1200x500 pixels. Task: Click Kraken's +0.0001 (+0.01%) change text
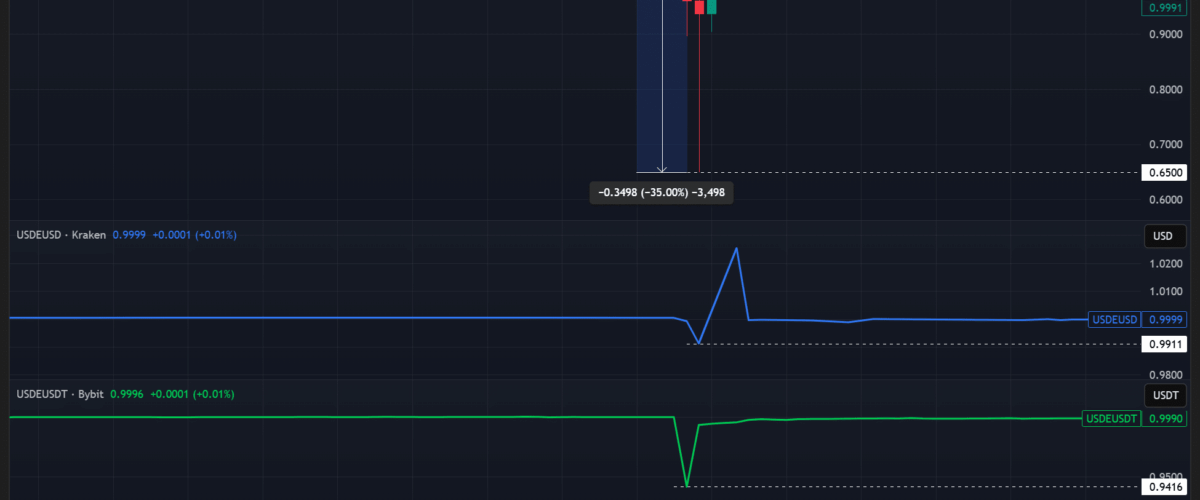pyautogui.click(x=194, y=235)
